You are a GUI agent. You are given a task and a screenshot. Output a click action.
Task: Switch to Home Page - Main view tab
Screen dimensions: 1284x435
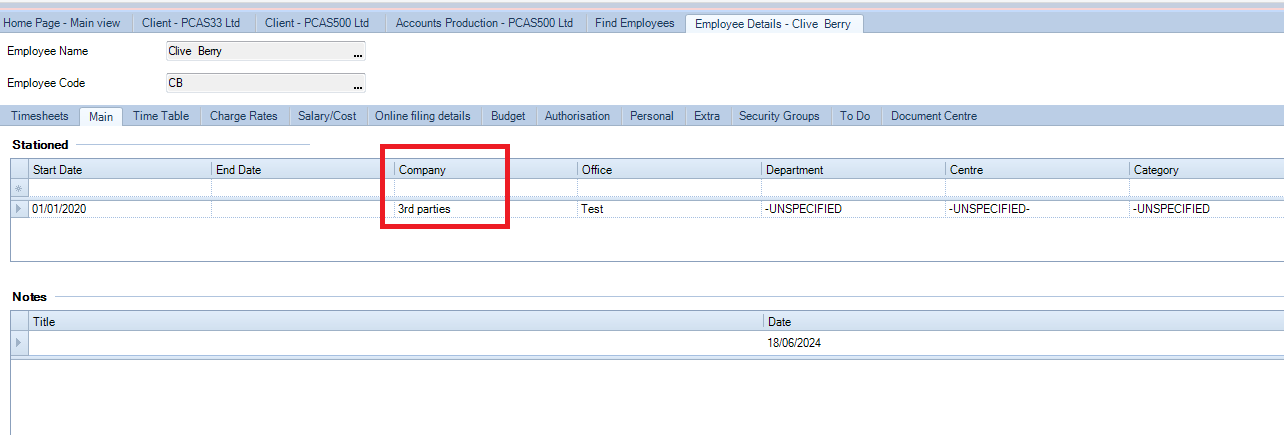tap(62, 23)
